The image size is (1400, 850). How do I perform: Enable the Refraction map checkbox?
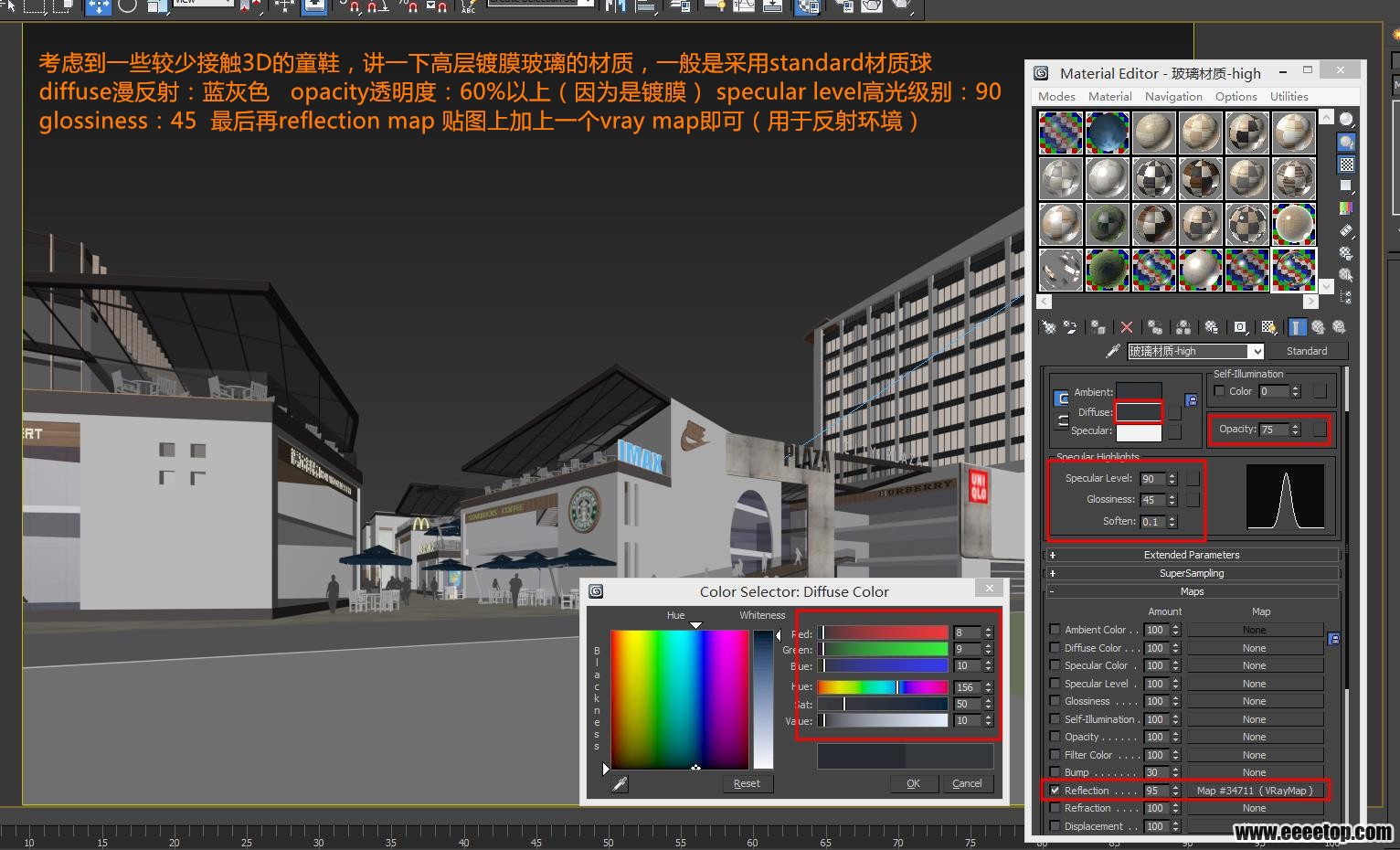[x=1055, y=808]
